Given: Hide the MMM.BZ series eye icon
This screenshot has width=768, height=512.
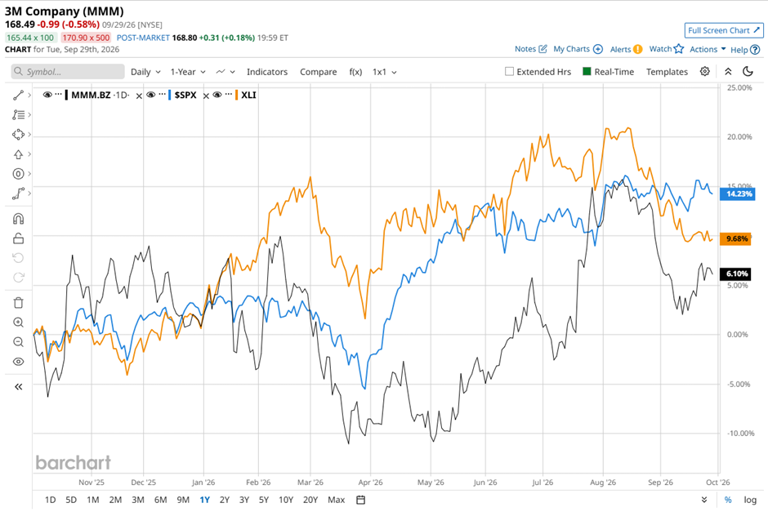Looking at the screenshot, I should [47, 95].
